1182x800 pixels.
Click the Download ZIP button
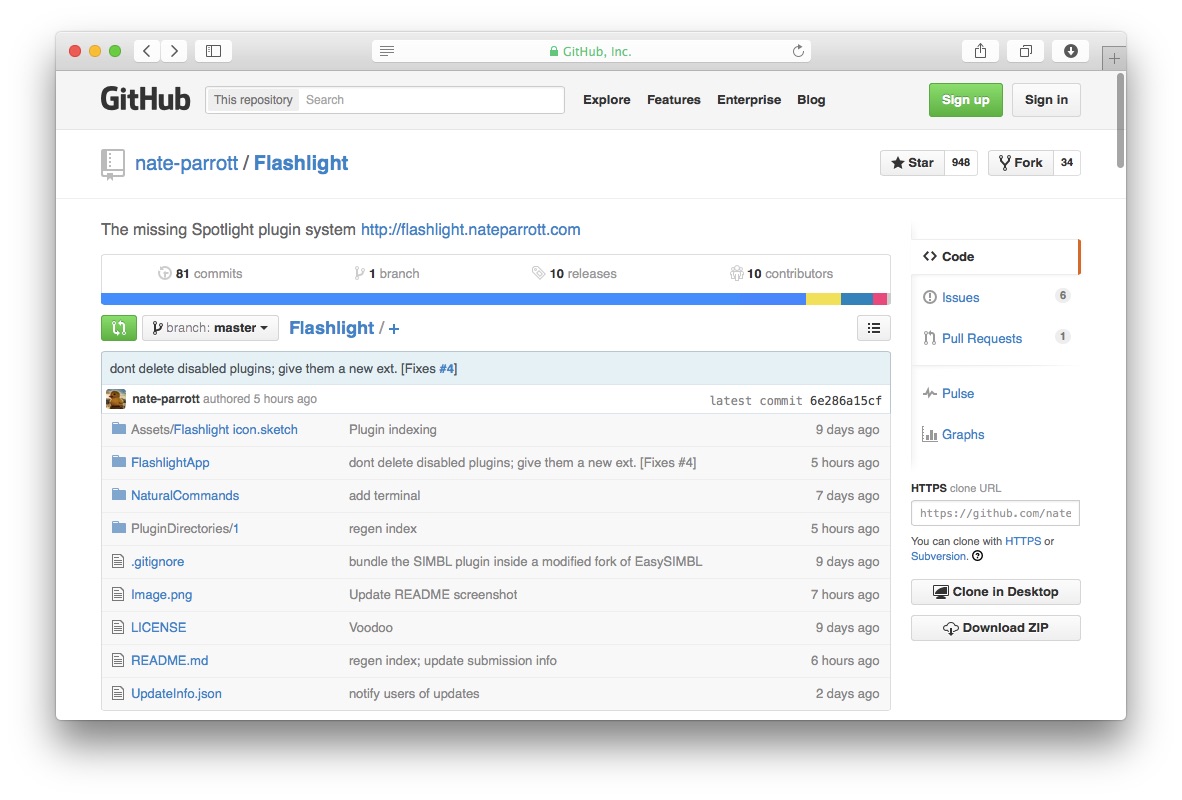coord(995,628)
